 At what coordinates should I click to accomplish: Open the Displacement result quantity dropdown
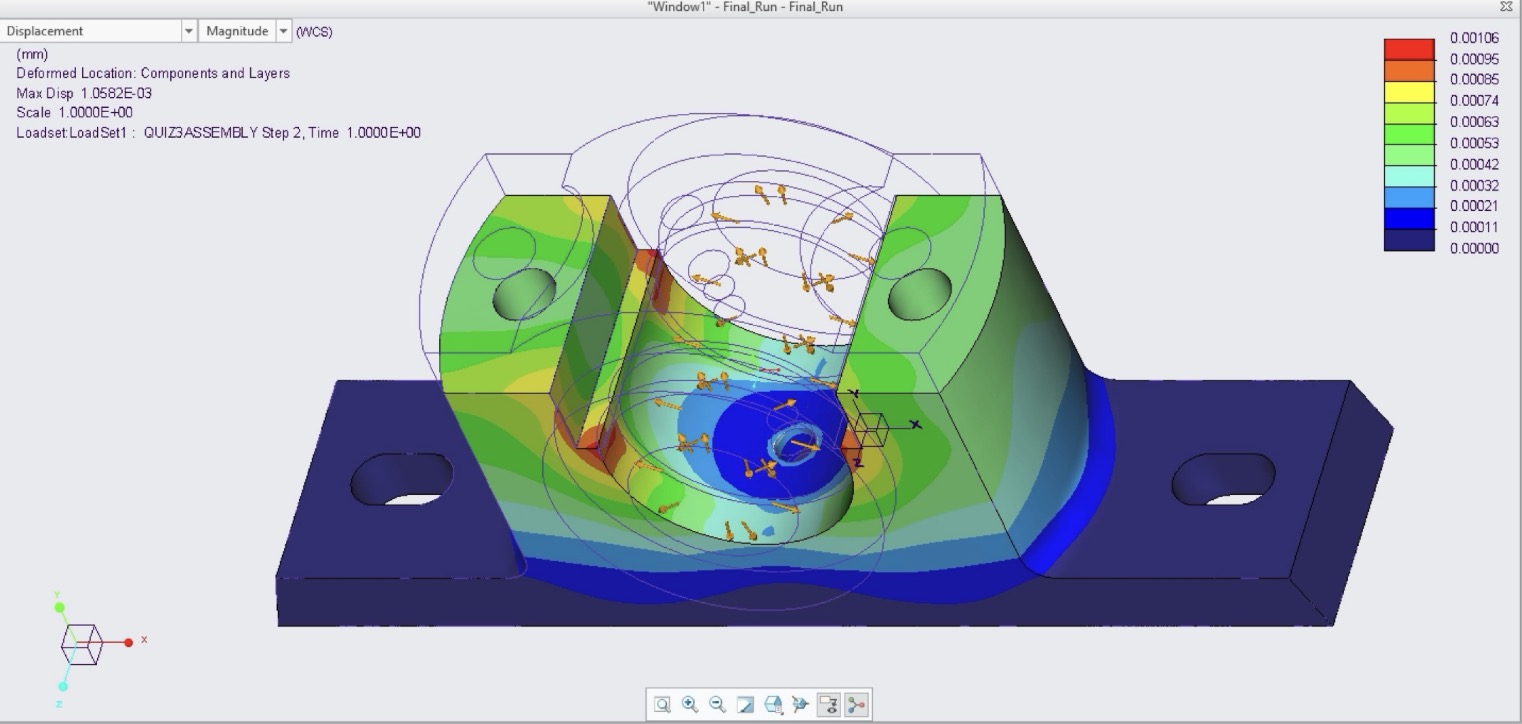(x=188, y=31)
